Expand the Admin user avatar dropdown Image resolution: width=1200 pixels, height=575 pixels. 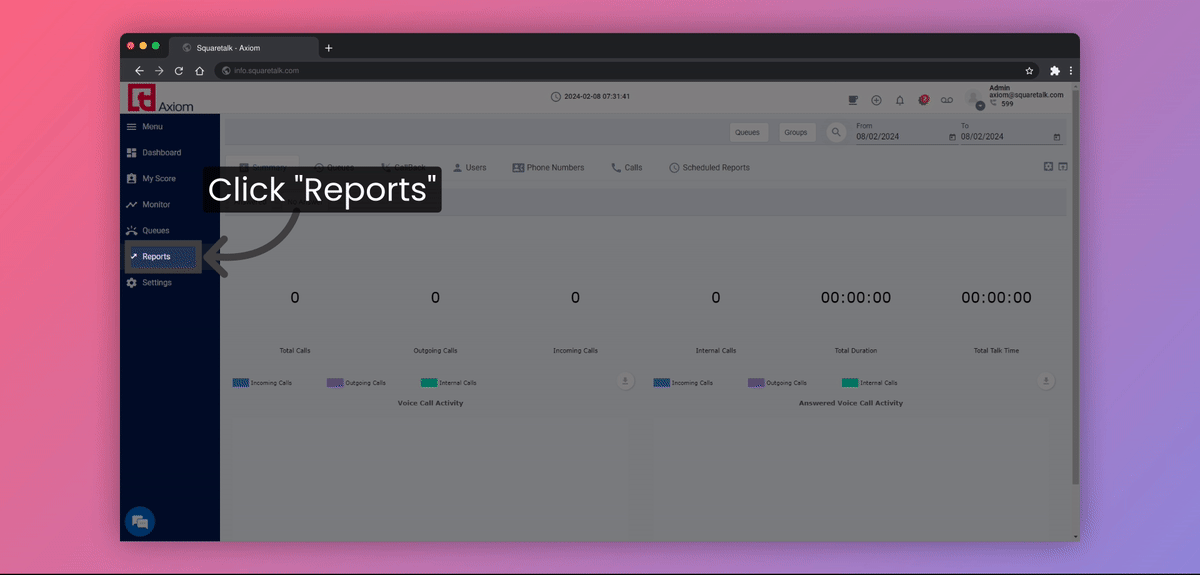(x=979, y=104)
